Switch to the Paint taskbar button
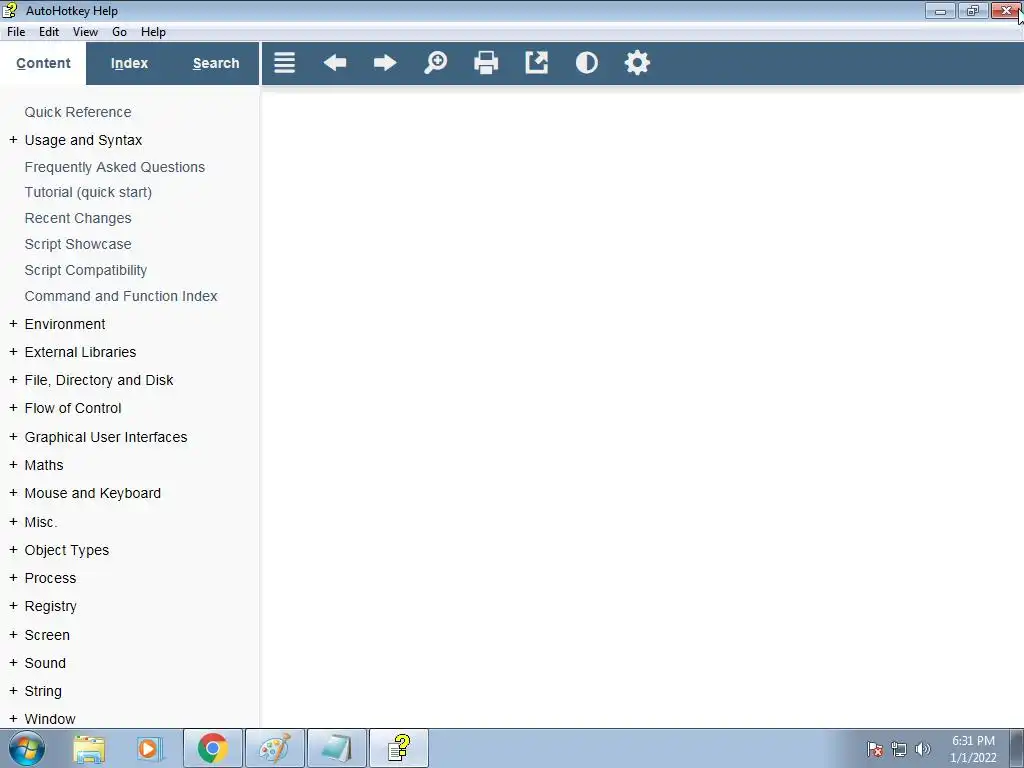The width and height of the screenshot is (1024, 768). click(x=275, y=748)
